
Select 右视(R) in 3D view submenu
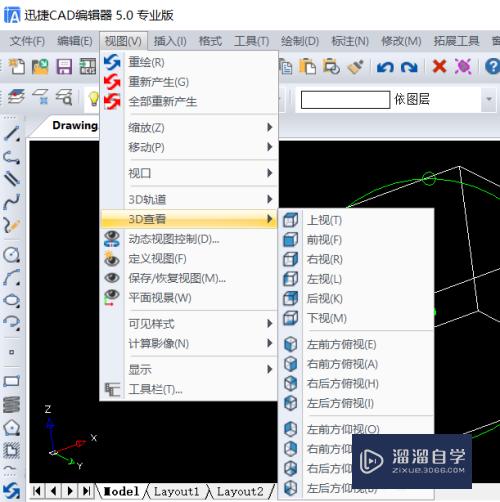356,259
